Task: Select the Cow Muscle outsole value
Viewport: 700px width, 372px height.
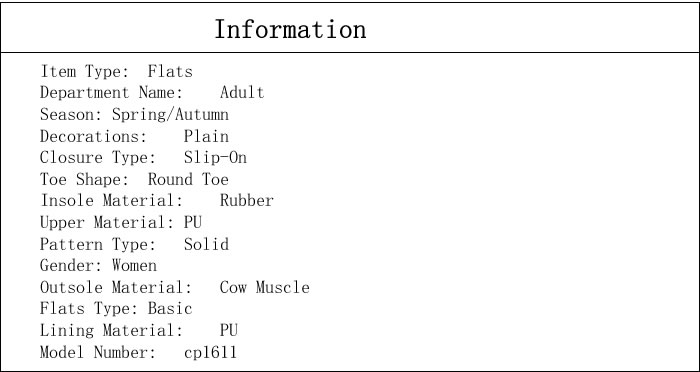Action: pyautogui.click(x=264, y=287)
